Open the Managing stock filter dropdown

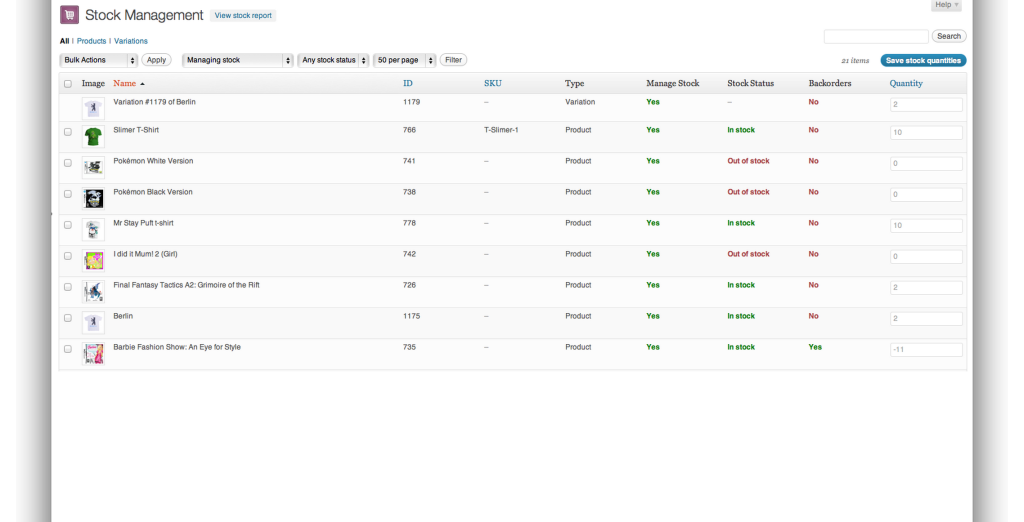[238, 60]
